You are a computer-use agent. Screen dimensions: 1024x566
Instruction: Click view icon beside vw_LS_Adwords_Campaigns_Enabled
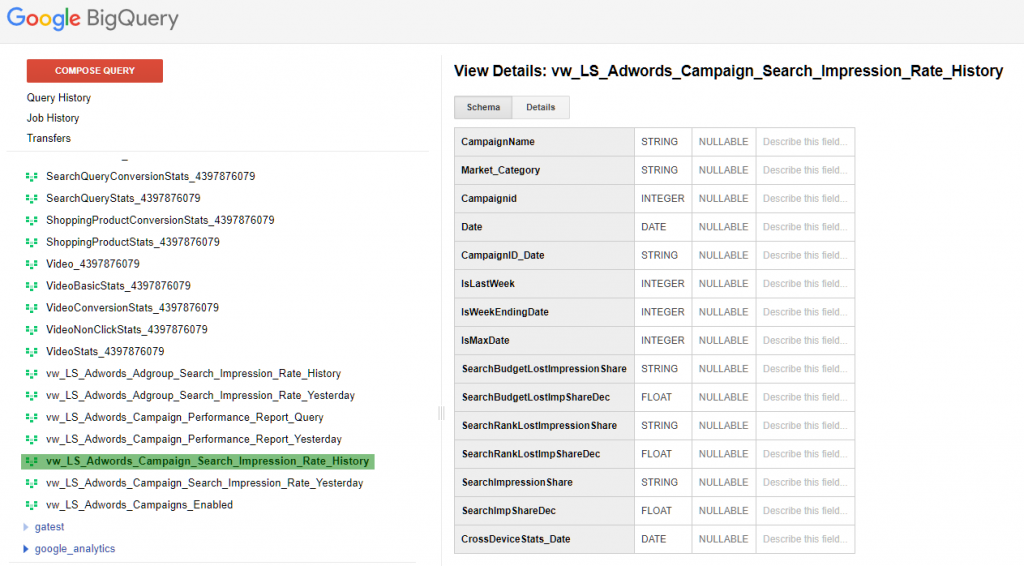pos(31,505)
